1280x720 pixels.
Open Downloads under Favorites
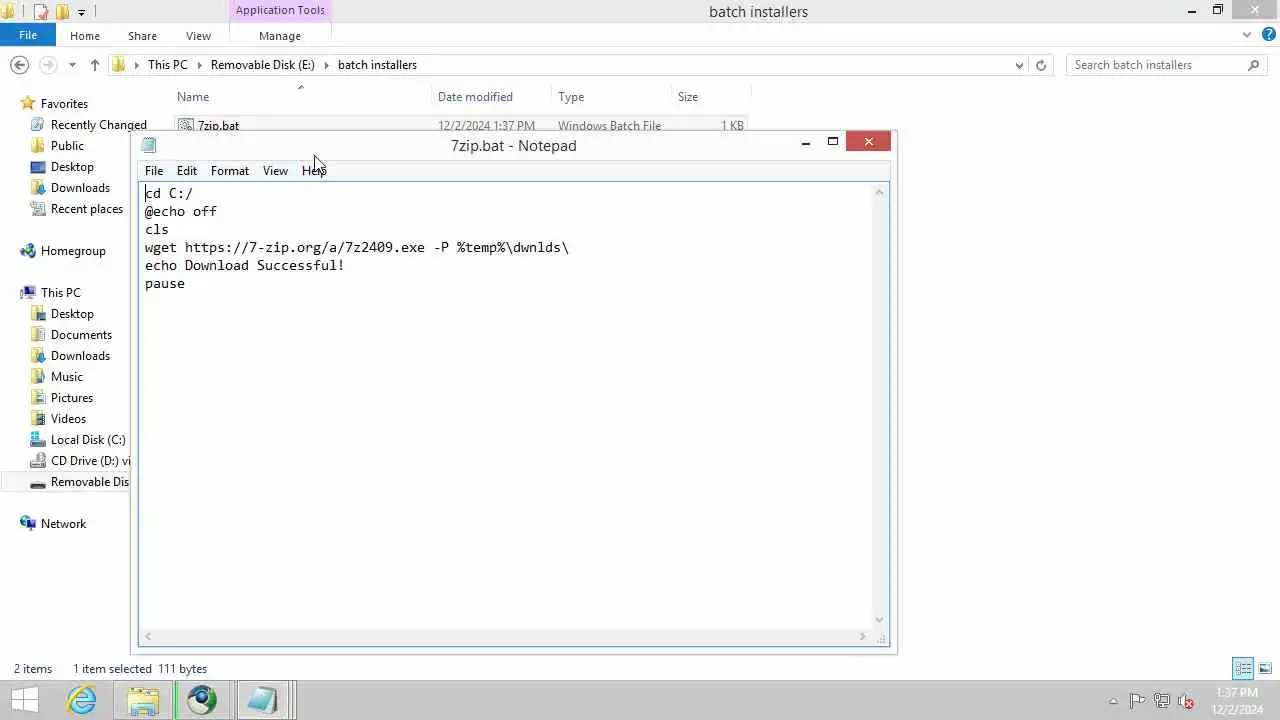click(80, 188)
